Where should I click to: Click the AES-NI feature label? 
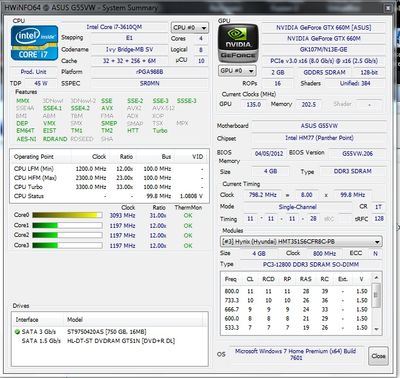pyautogui.click(x=26, y=139)
